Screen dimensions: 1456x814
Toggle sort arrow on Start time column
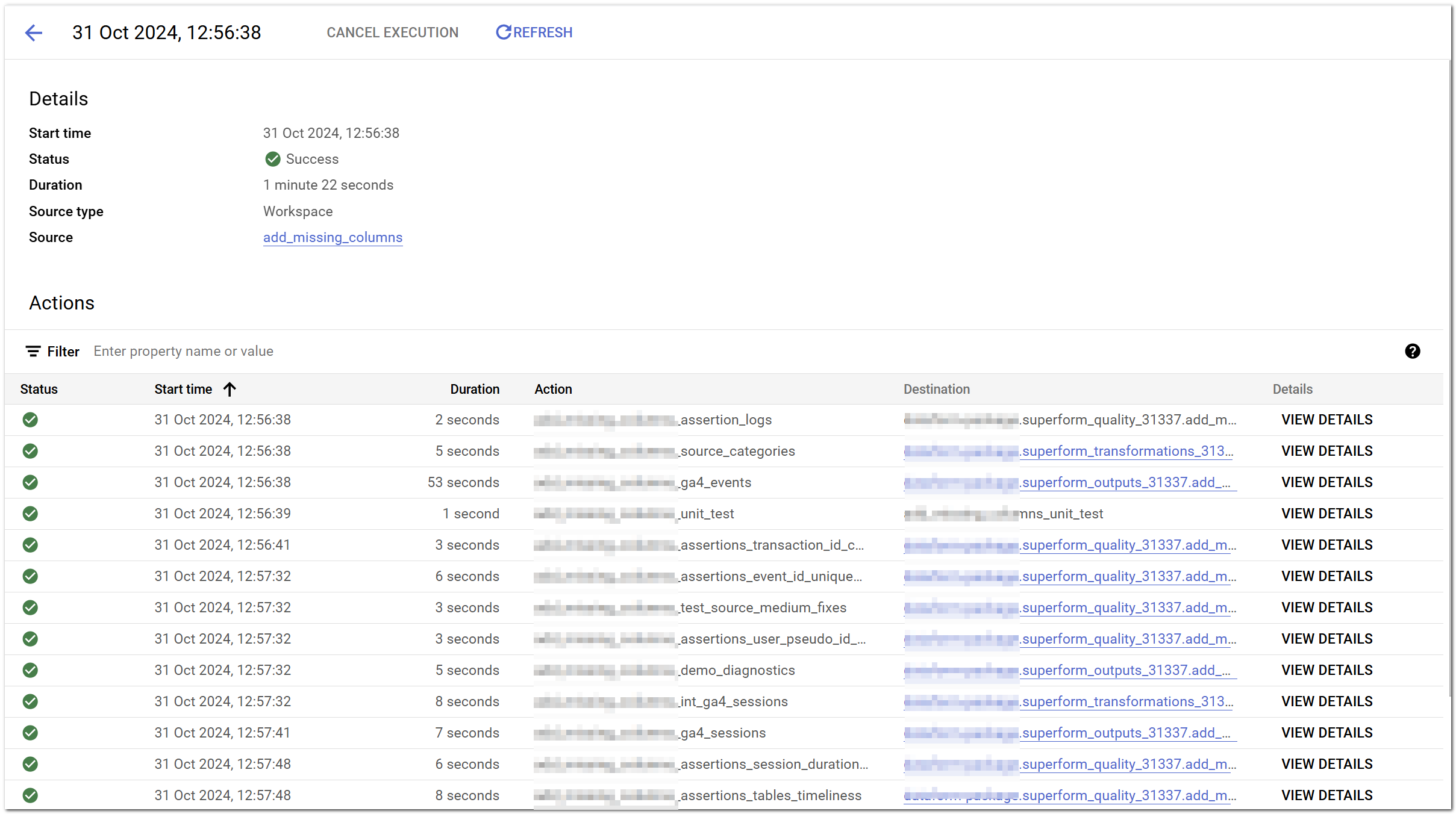230,389
